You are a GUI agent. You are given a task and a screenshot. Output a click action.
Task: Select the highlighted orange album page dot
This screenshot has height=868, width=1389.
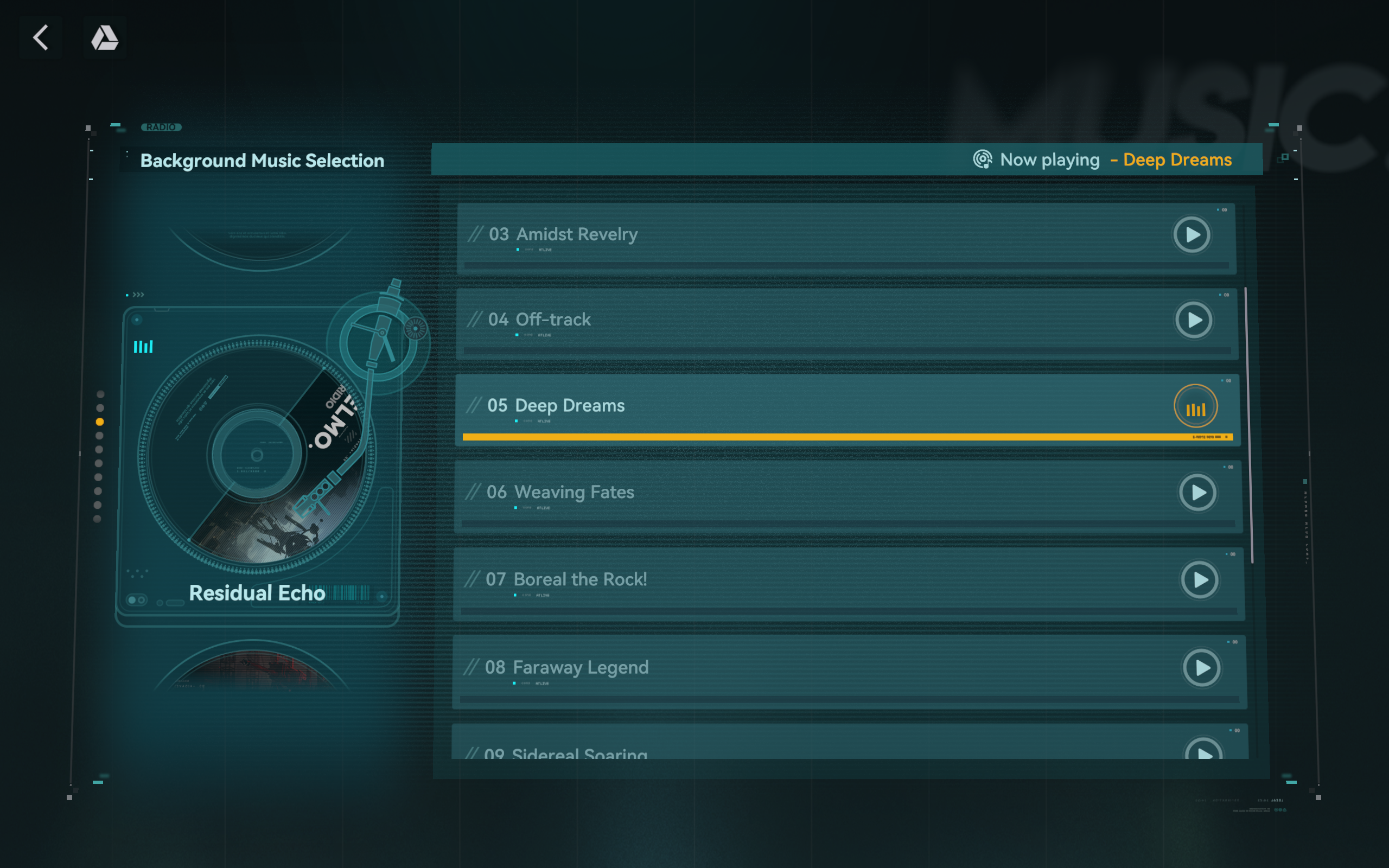click(x=99, y=422)
